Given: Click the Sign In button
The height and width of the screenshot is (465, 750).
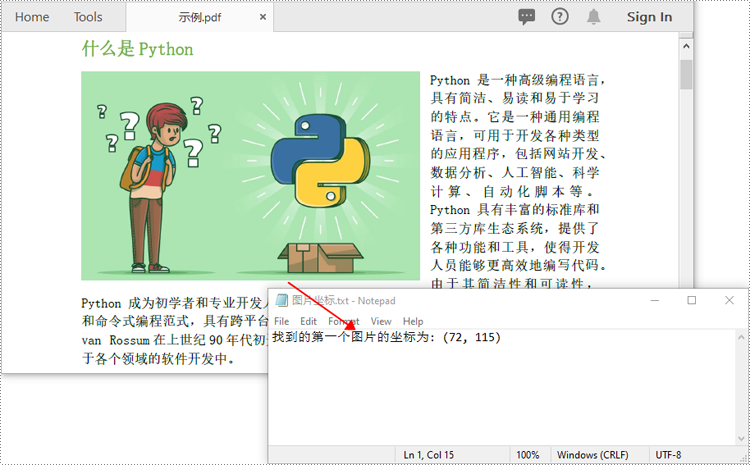Looking at the screenshot, I should (649, 17).
